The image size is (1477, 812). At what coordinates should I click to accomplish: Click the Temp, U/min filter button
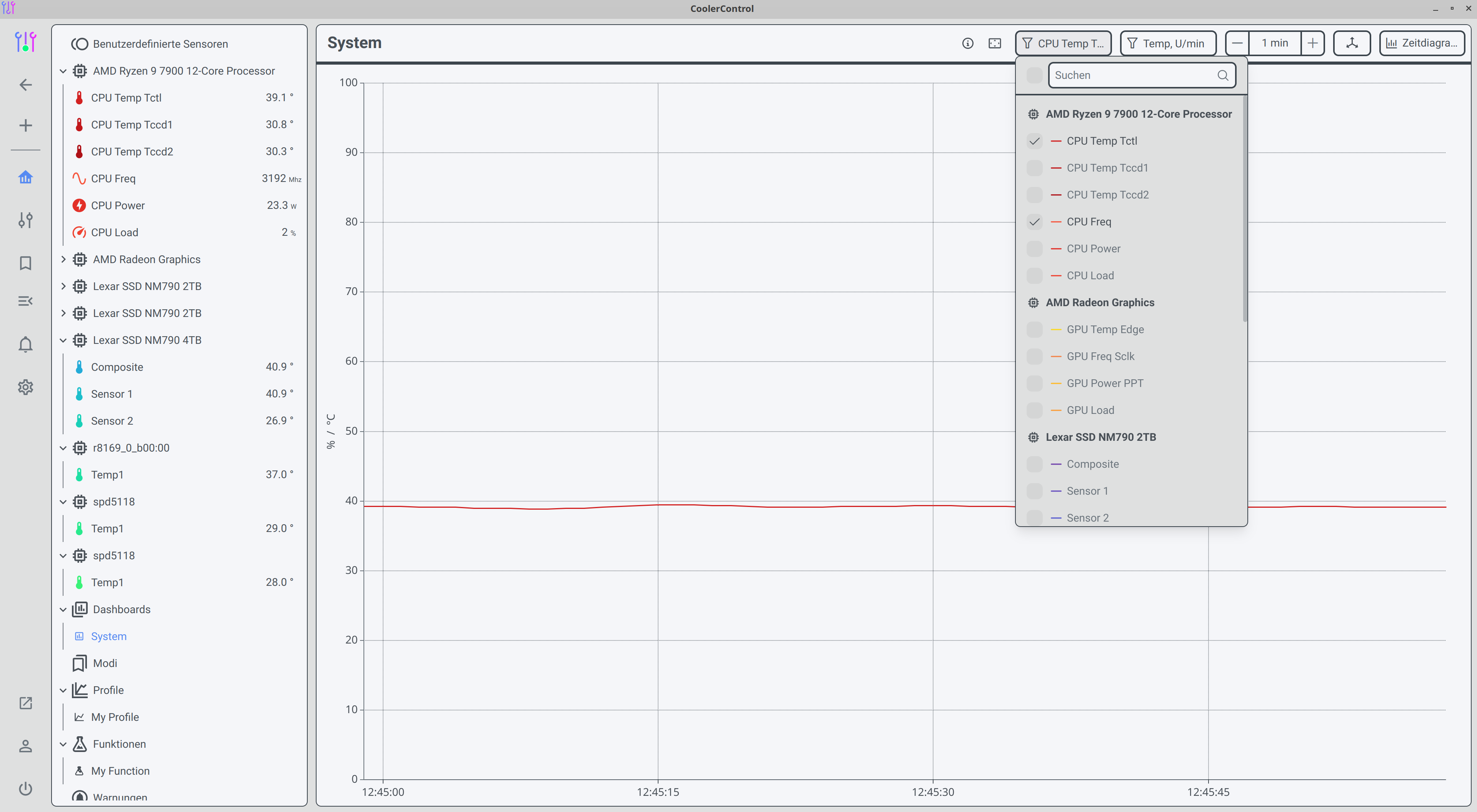[1167, 43]
